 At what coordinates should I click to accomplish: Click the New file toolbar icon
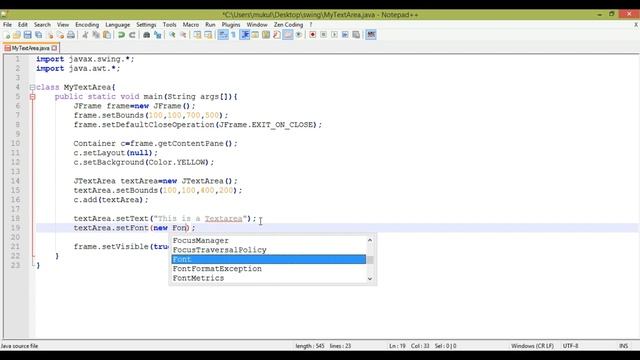click(6, 35)
